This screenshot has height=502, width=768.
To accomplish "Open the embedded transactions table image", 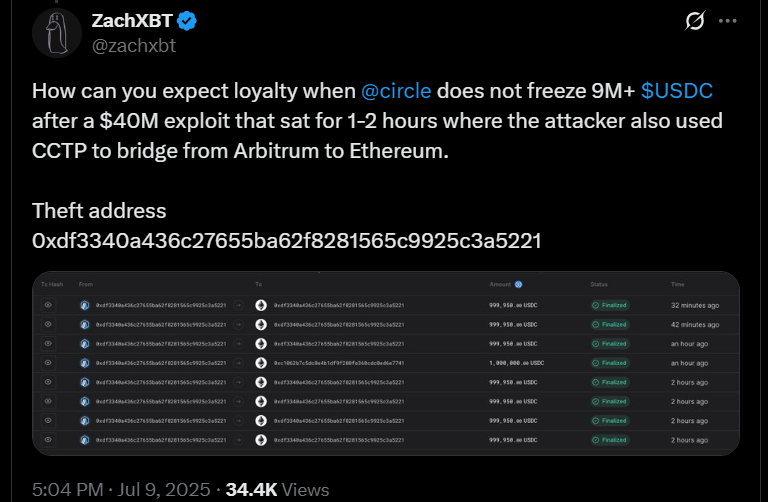I will [386, 363].
